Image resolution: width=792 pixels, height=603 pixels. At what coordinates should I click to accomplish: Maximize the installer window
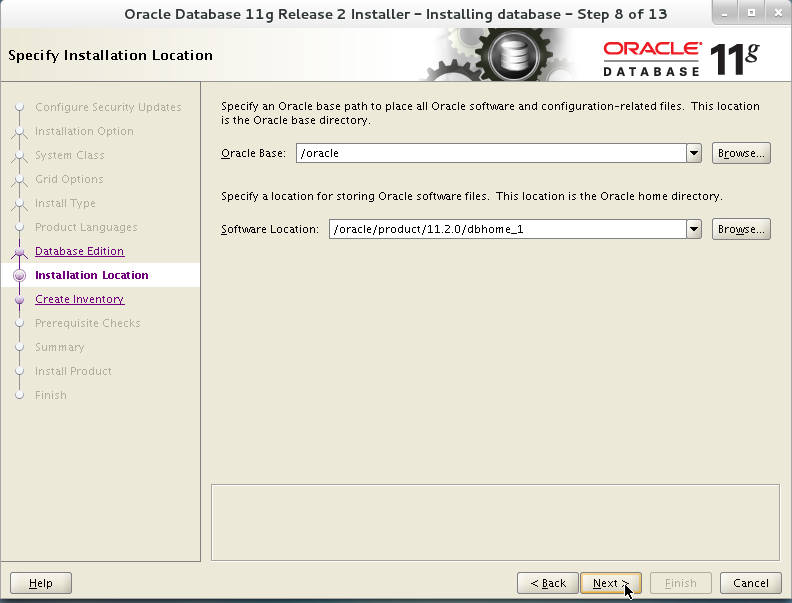pyautogui.click(x=751, y=13)
